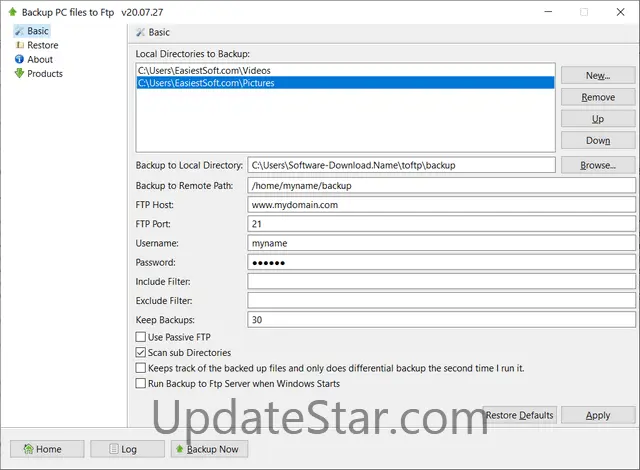Click Browse... for the local backup directory
The height and width of the screenshot is (470, 640).
coord(598,165)
